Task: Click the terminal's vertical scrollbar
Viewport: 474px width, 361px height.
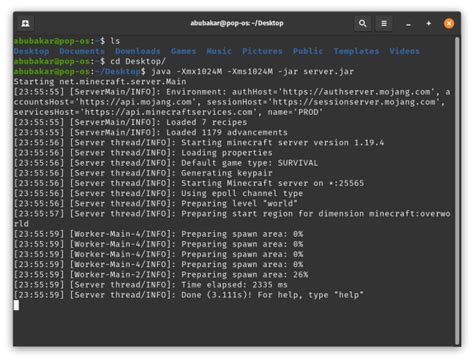Action: click(x=458, y=191)
